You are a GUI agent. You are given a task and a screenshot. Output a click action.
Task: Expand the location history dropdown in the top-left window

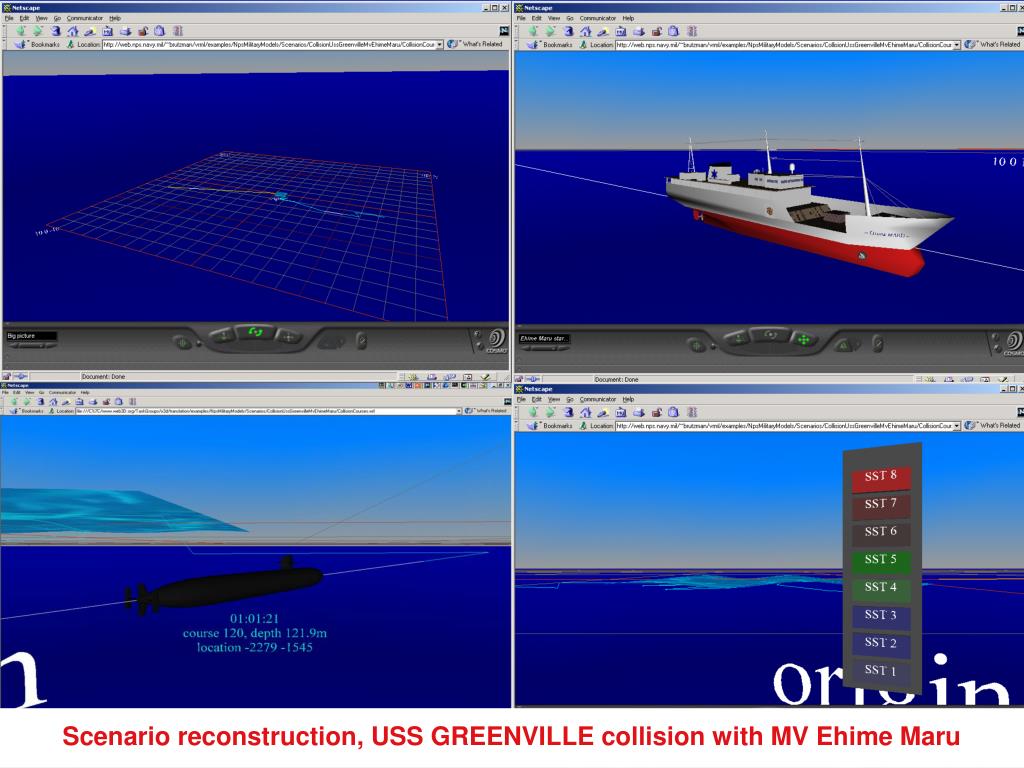[440, 44]
